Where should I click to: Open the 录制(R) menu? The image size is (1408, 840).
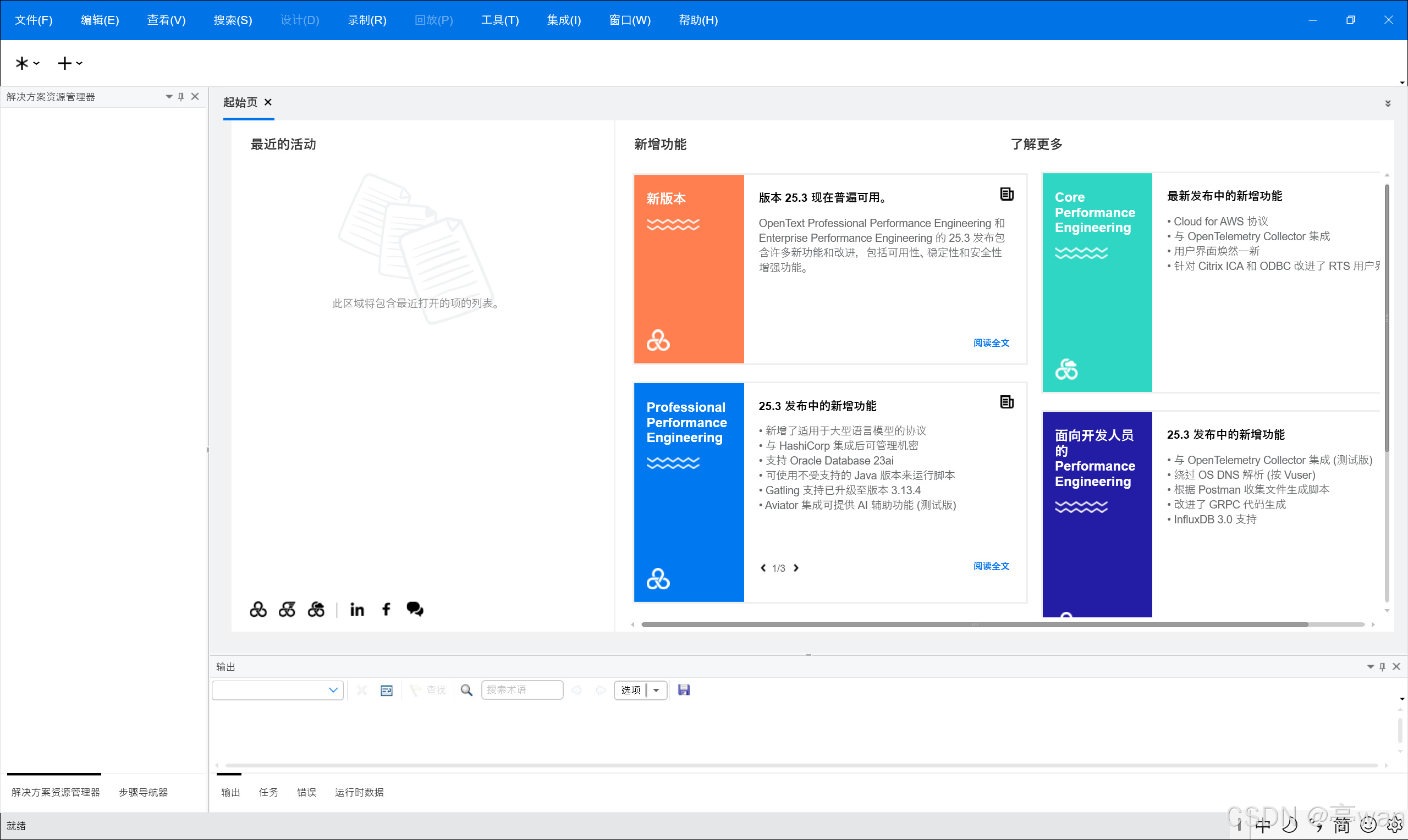(366, 20)
